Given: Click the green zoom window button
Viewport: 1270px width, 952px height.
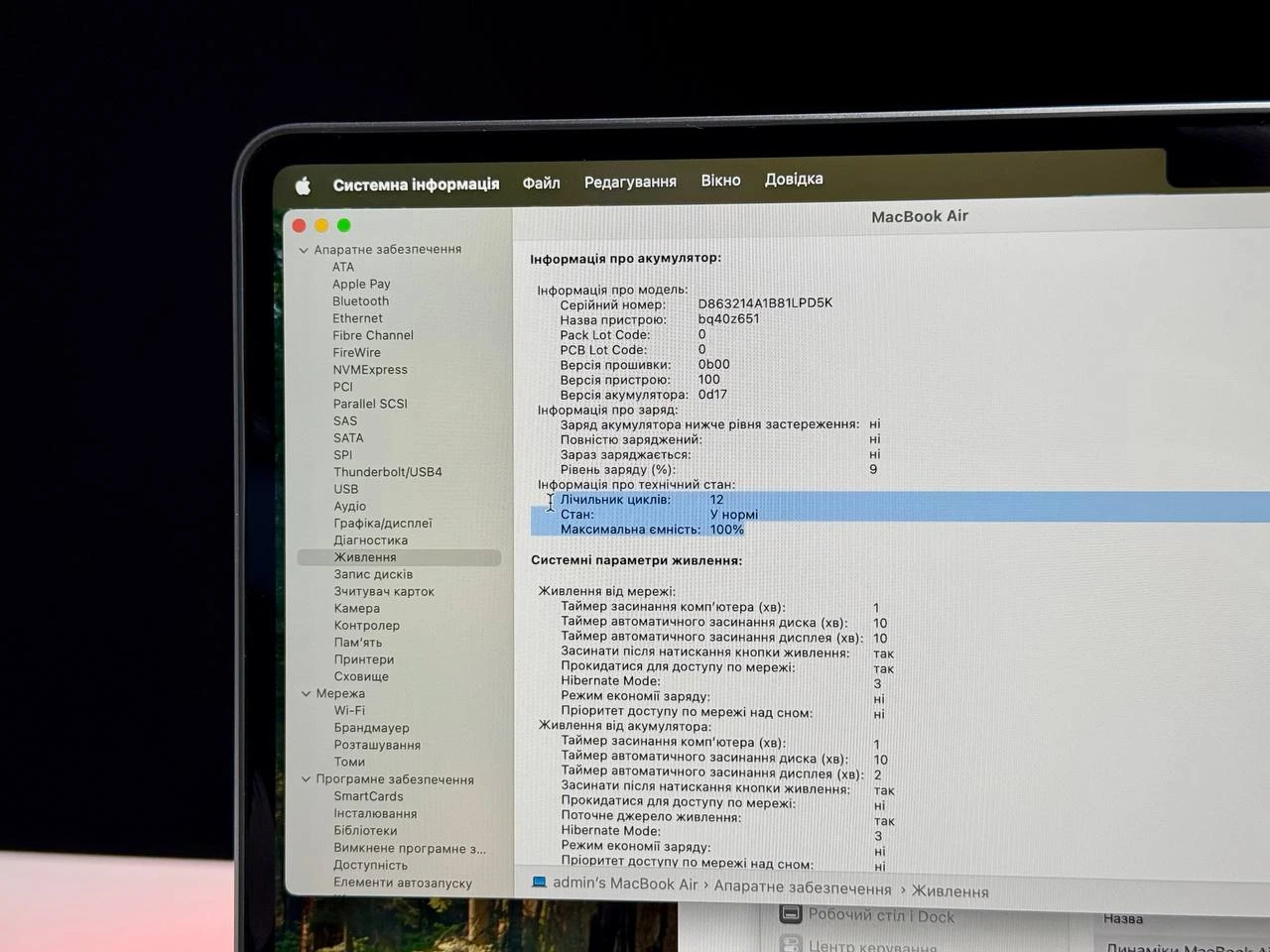Looking at the screenshot, I should click(x=344, y=226).
